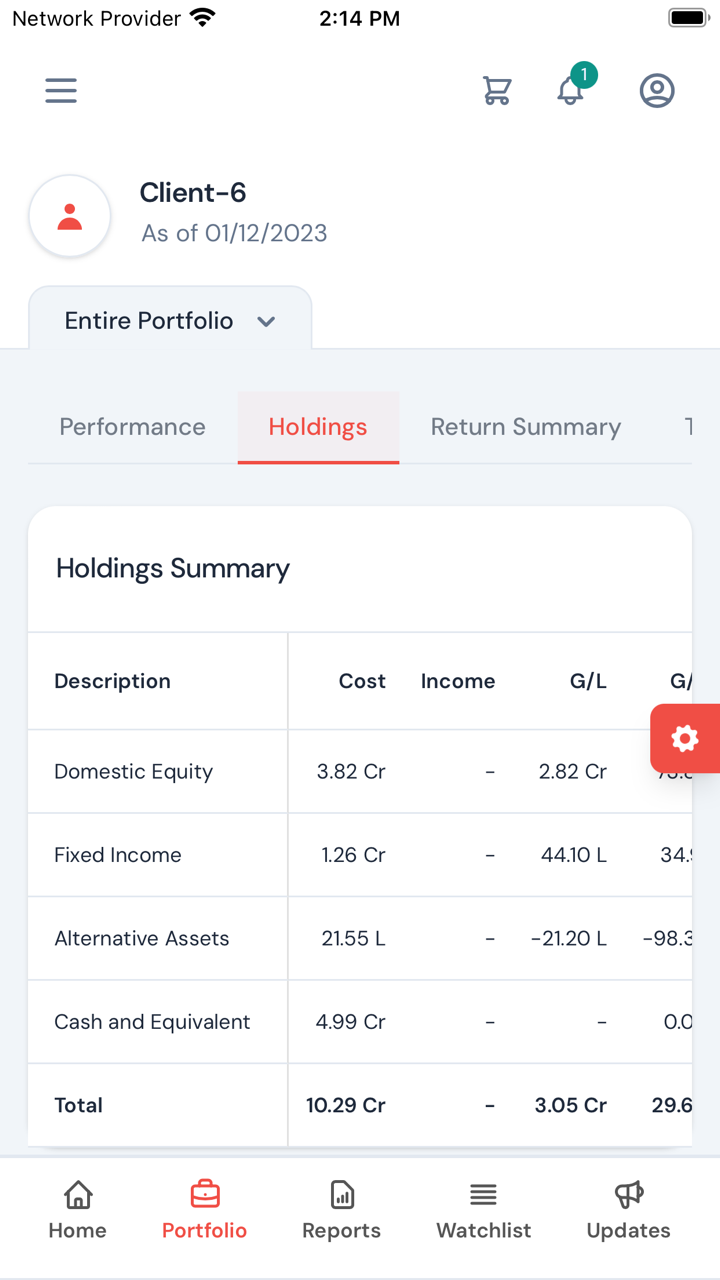Expand the Entire Portfolio dropdown
720x1280 pixels.
[170, 321]
